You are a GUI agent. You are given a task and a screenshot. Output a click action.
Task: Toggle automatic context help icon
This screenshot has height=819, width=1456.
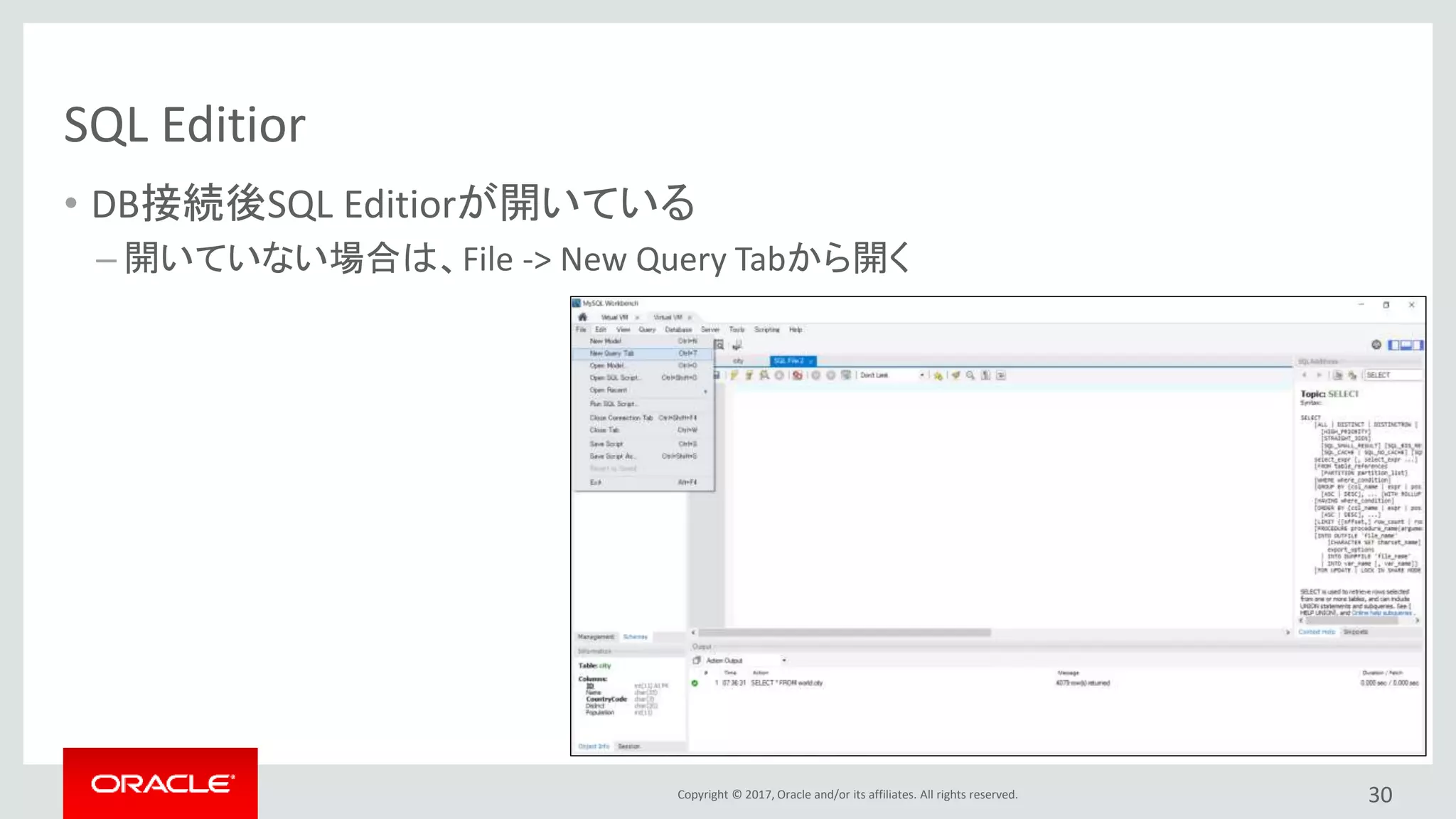click(1338, 375)
